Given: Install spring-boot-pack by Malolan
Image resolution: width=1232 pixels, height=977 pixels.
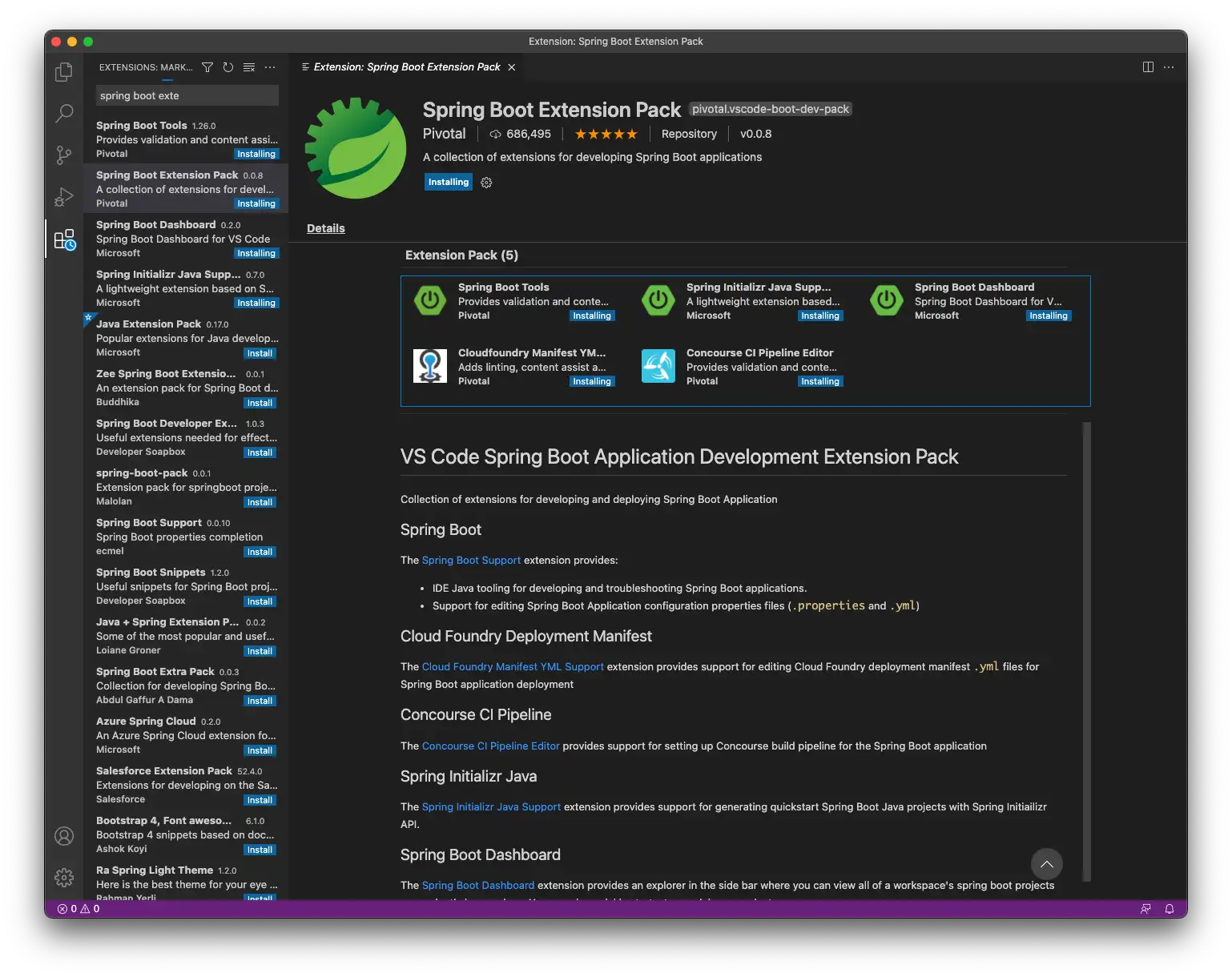Looking at the screenshot, I should pyautogui.click(x=260, y=502).
